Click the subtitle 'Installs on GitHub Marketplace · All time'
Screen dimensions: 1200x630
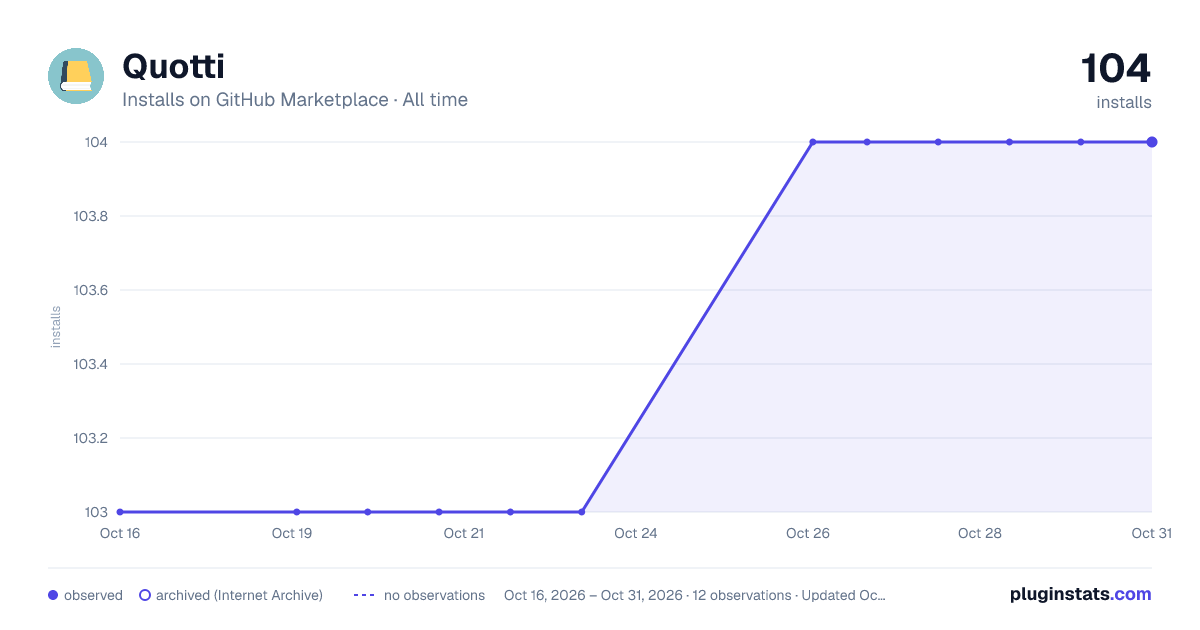point(295,100)
